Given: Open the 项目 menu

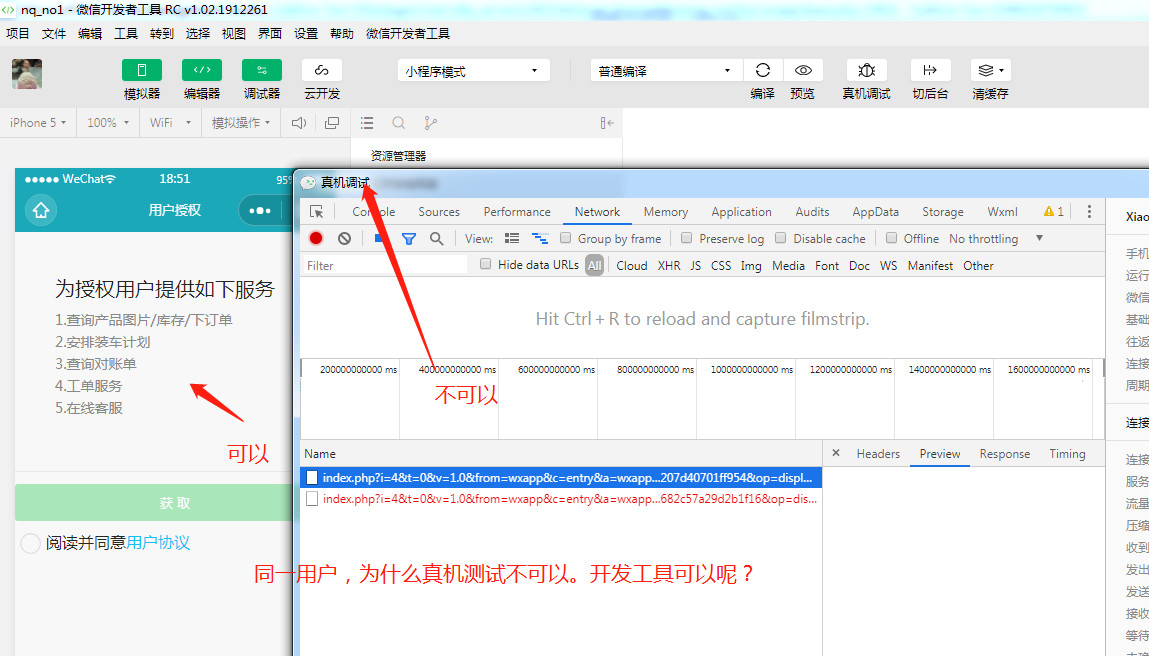Looking at the screenshot, I should coord(18,34).
